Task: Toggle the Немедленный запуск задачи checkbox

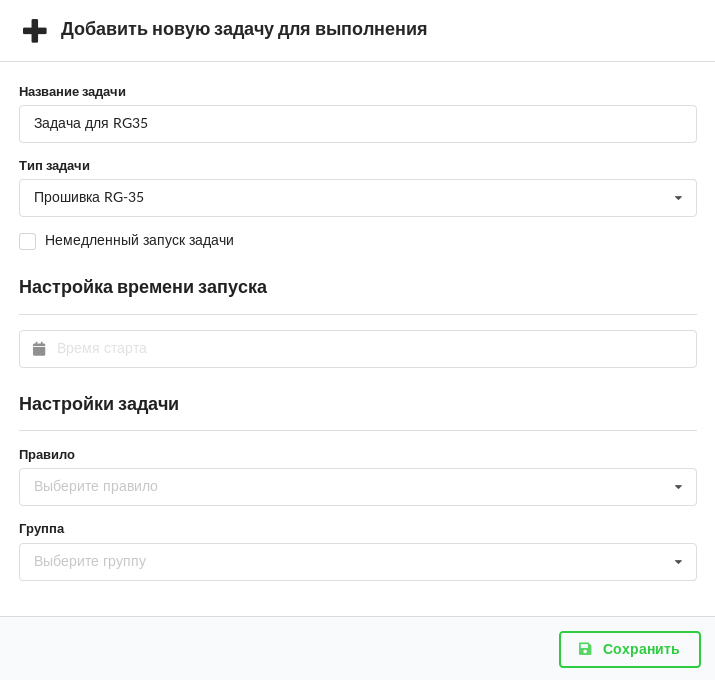Action: click(x=28, y=241)
